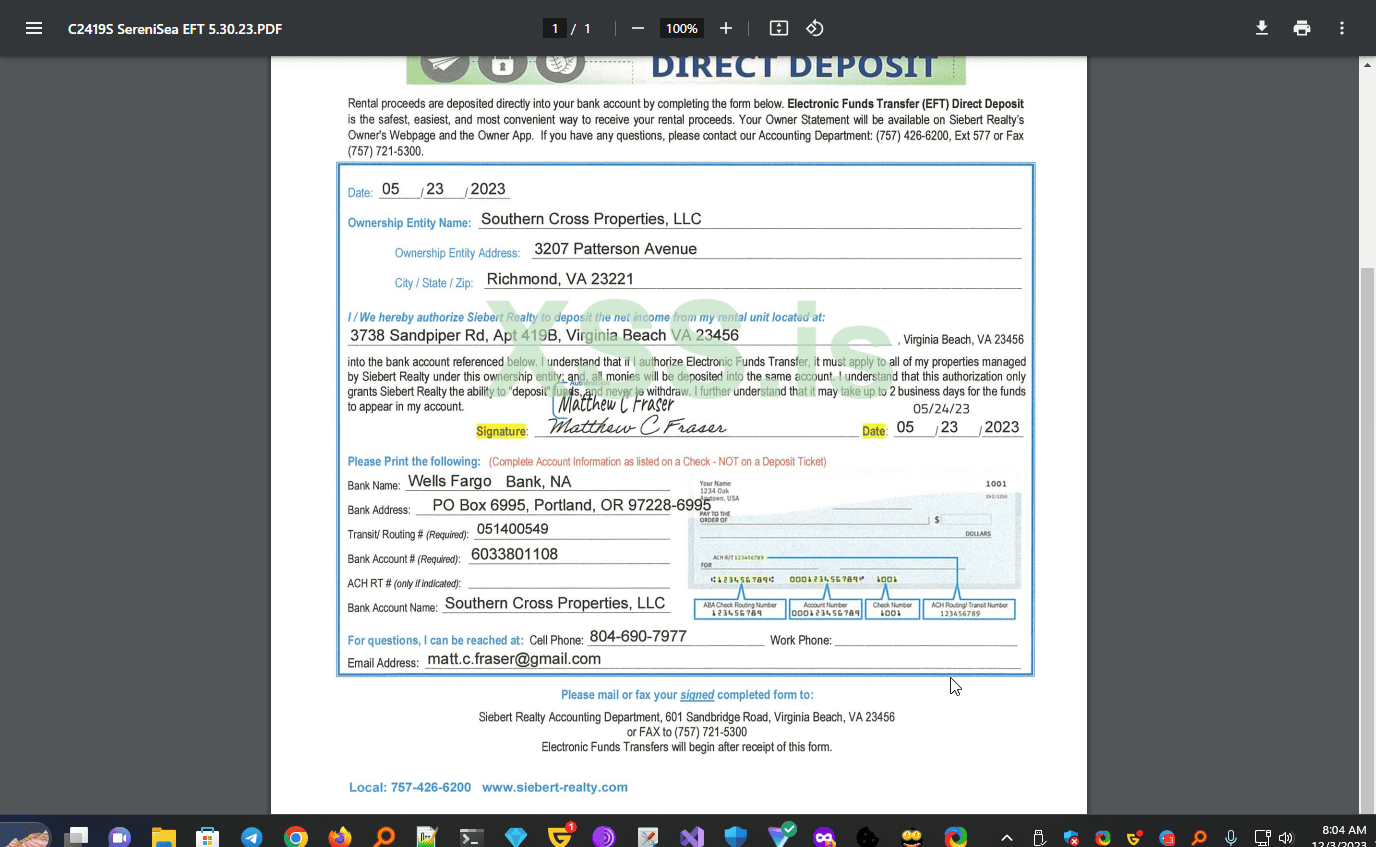
Task: Click the 'ABA Check Routing Number' callout box
Action: click(740, 609)
